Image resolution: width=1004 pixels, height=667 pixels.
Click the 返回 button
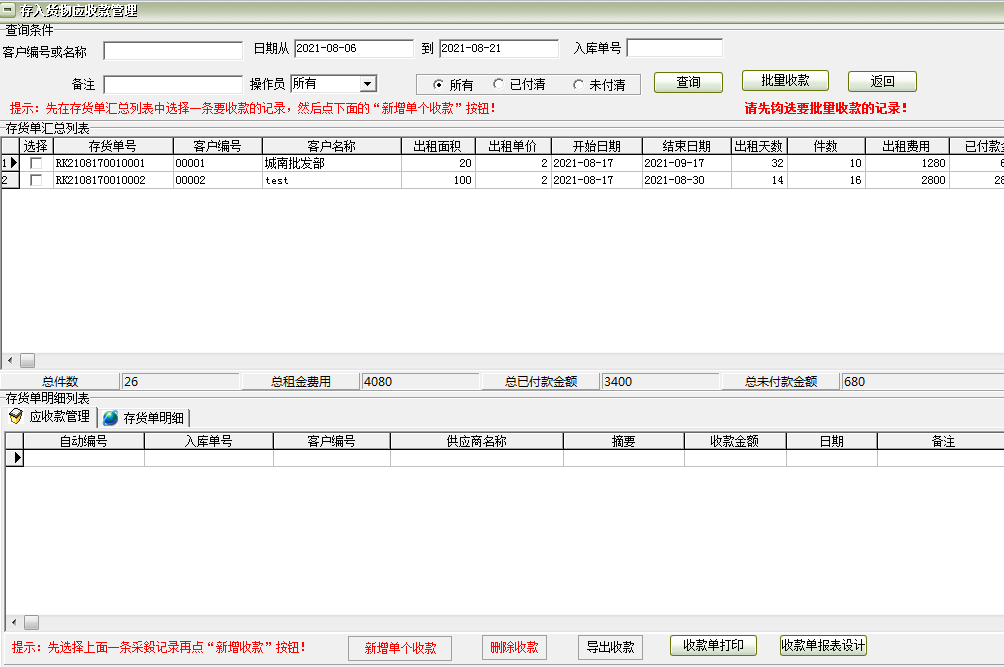coord(882,81)
